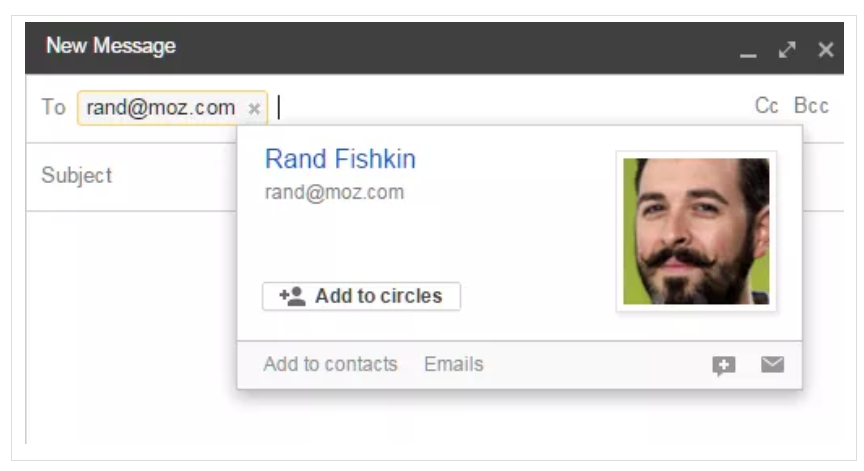Show the Bcc recipients field
The width and height of the screenshot is (864, 471).
(811, 105)
